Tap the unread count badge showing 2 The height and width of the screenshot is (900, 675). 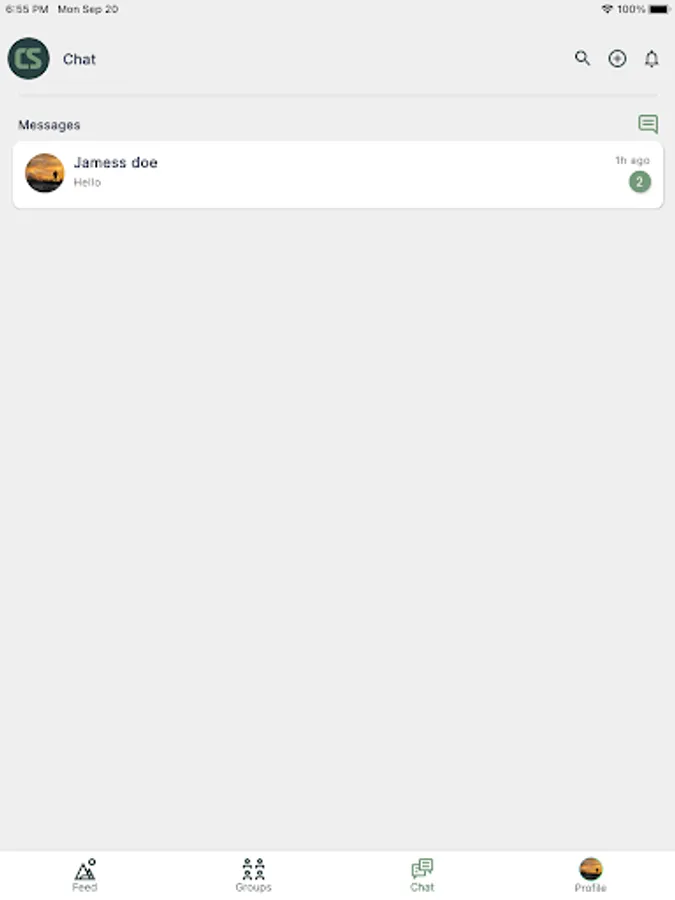pos(639,182)
